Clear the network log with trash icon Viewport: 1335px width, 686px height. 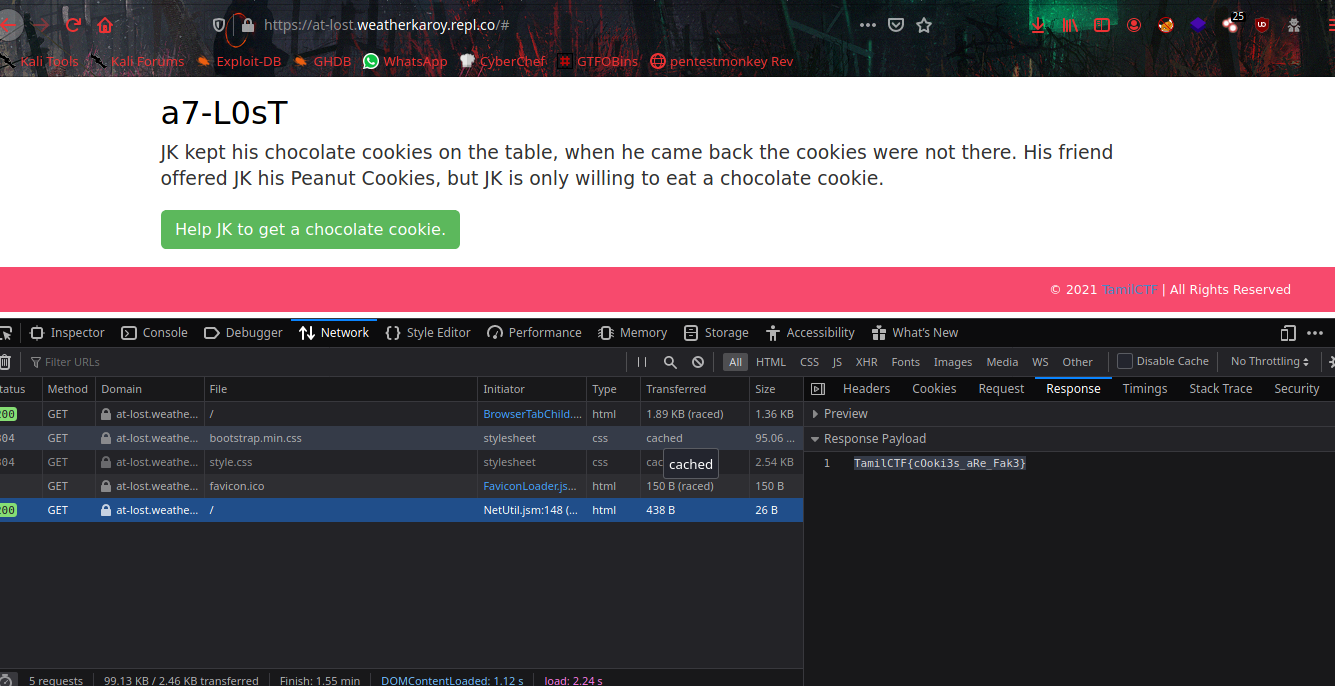pyautogui.click(x=6, y=362)
